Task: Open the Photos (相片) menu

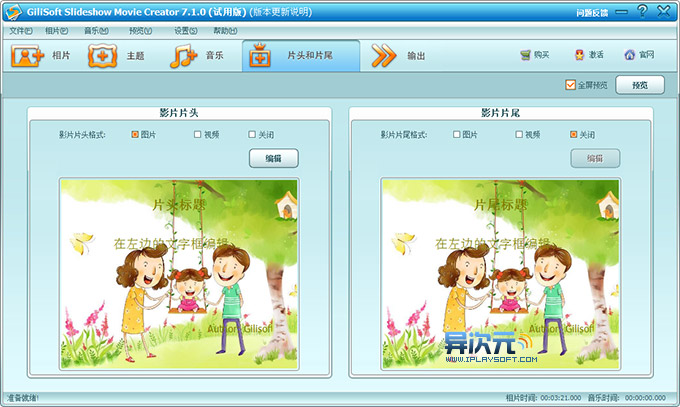Action: [56, 31]
